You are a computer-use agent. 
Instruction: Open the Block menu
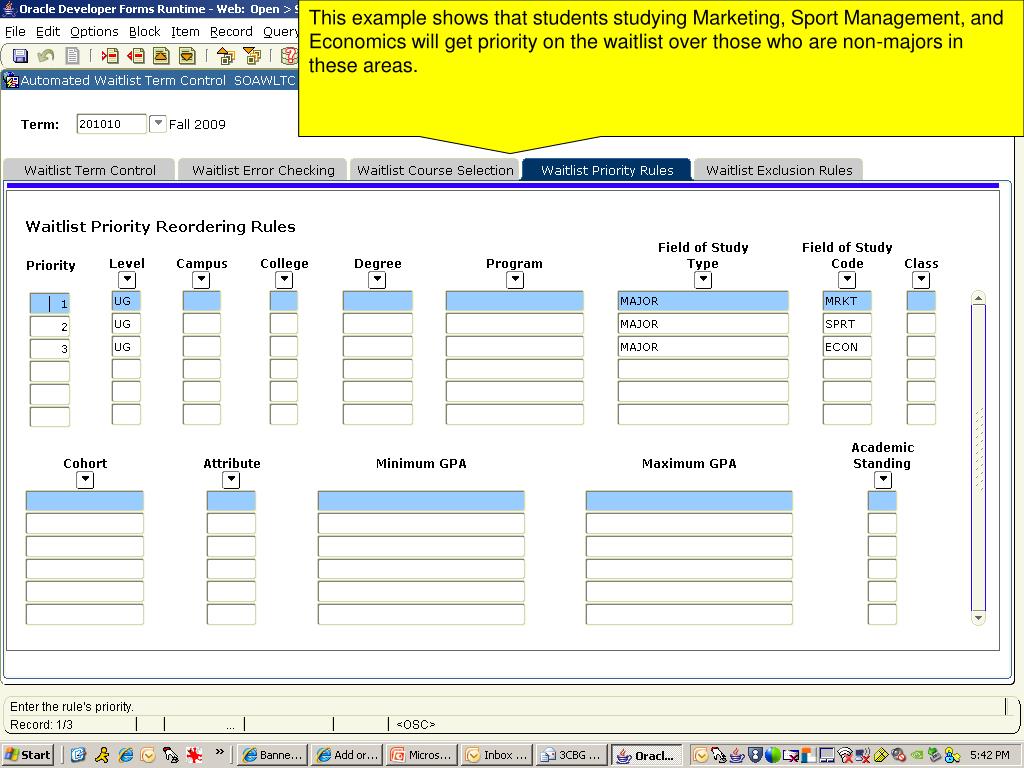(144, 31)
